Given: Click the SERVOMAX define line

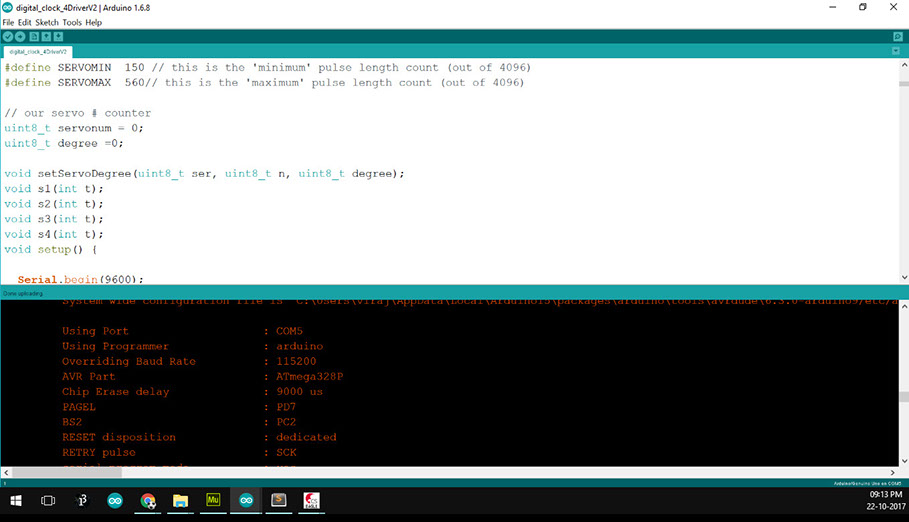Looking at the screenshot, I should 264,82.
